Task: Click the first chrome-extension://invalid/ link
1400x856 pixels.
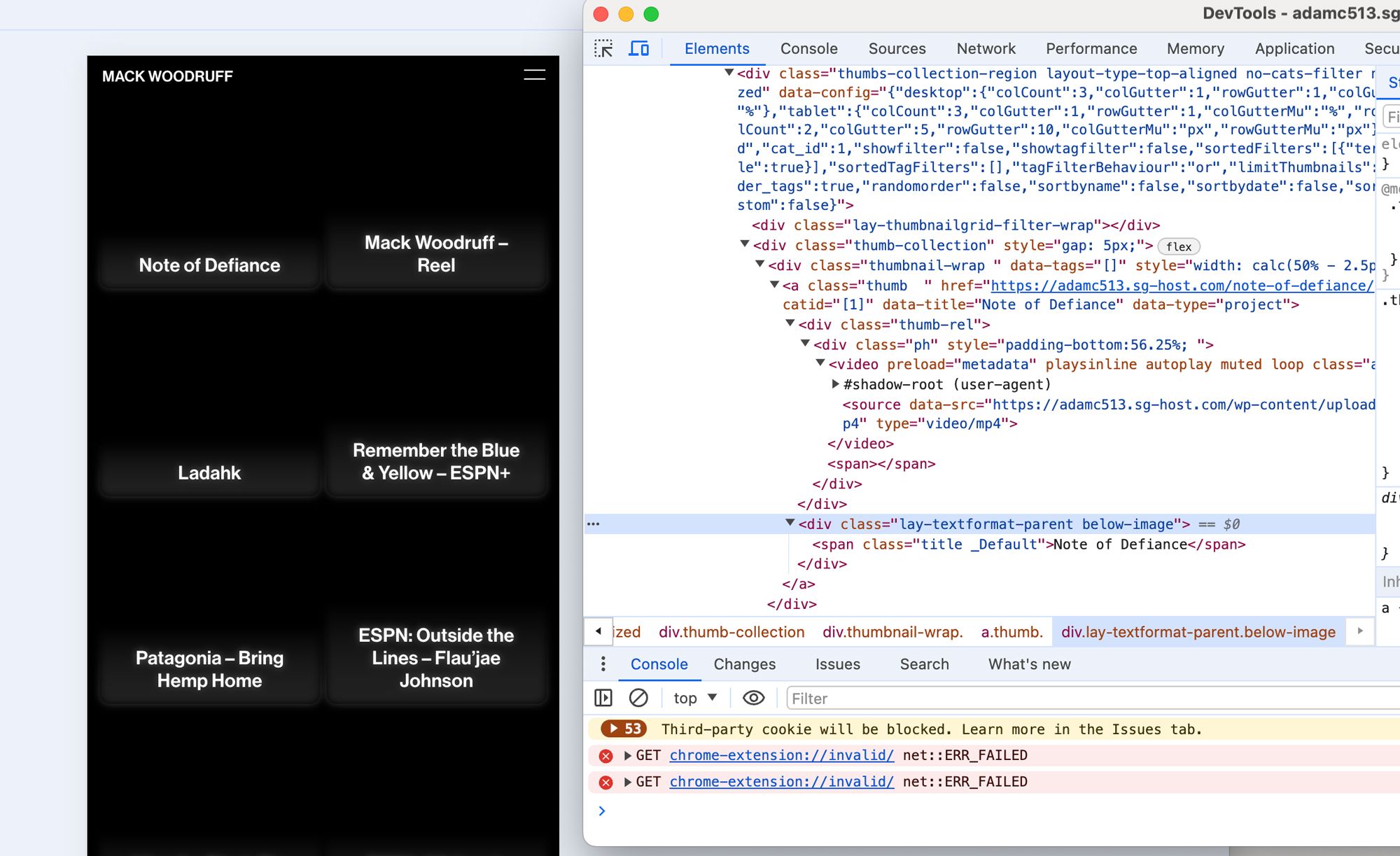Action: [x=781, y=755]
